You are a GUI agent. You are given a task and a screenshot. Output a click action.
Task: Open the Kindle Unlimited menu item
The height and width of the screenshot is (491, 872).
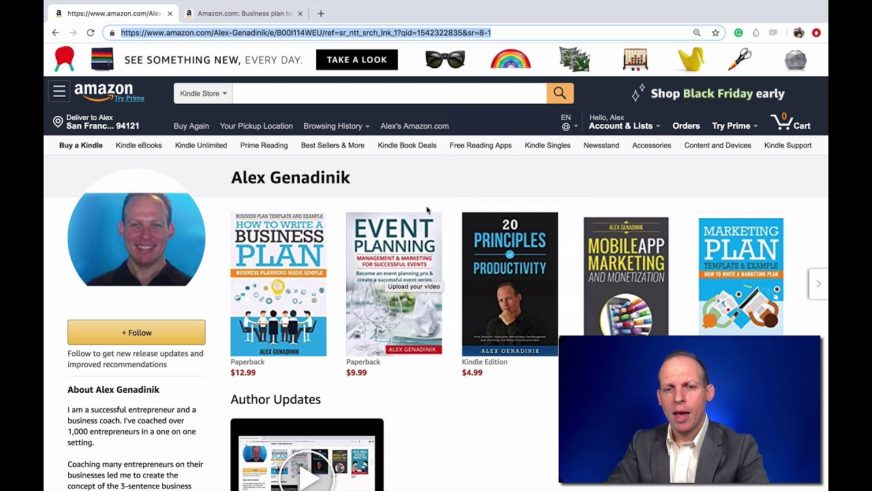point(201,145)
